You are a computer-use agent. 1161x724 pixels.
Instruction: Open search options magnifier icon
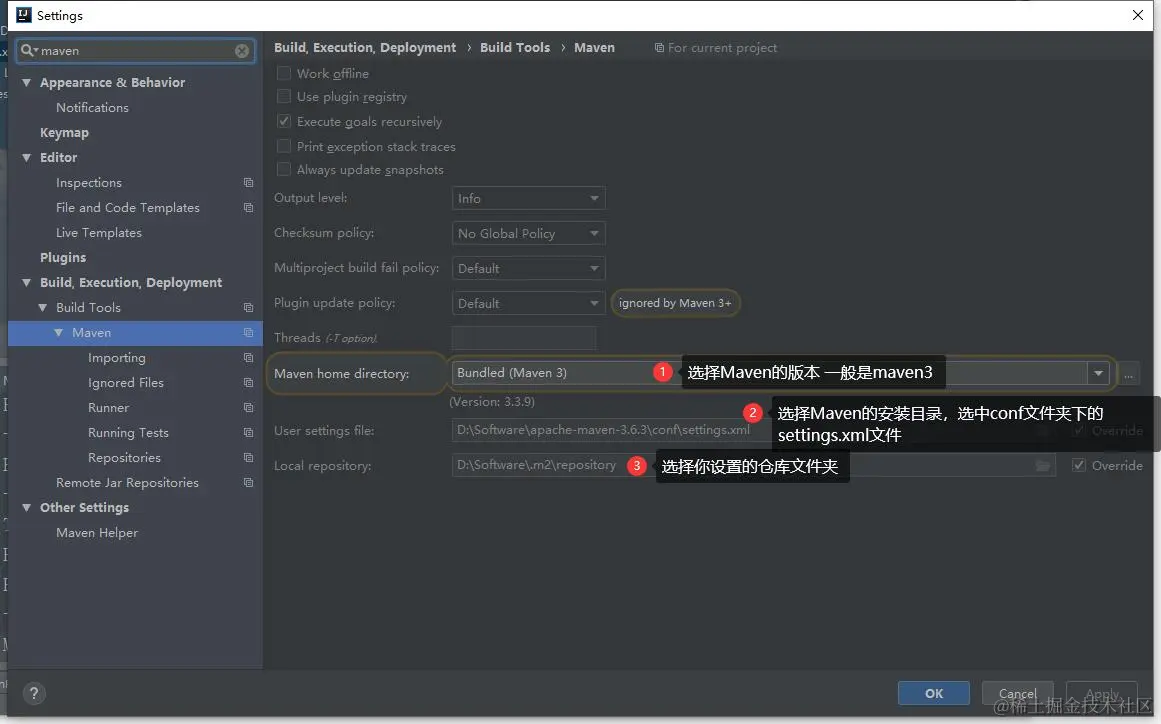(x=28, y=50)
